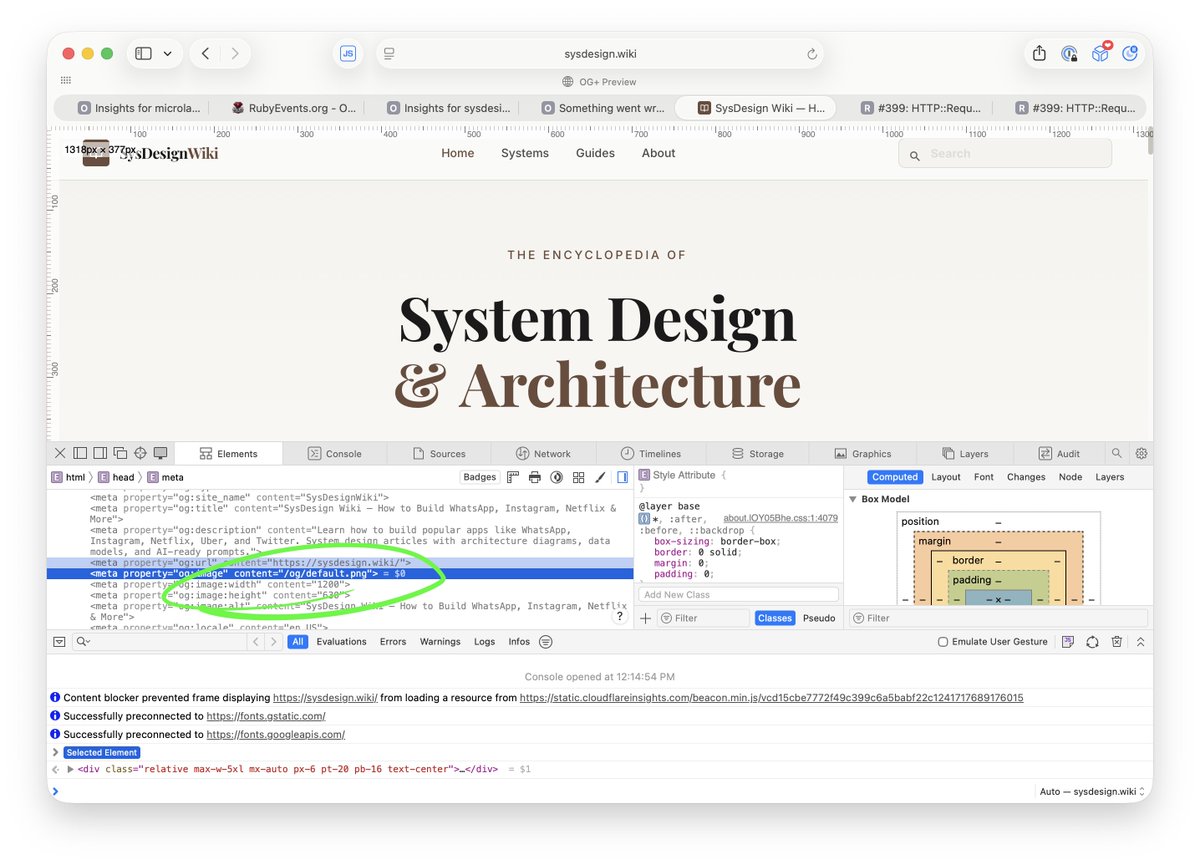Open the about.IOY05Bhe.css:1:4079 source link

780,518
